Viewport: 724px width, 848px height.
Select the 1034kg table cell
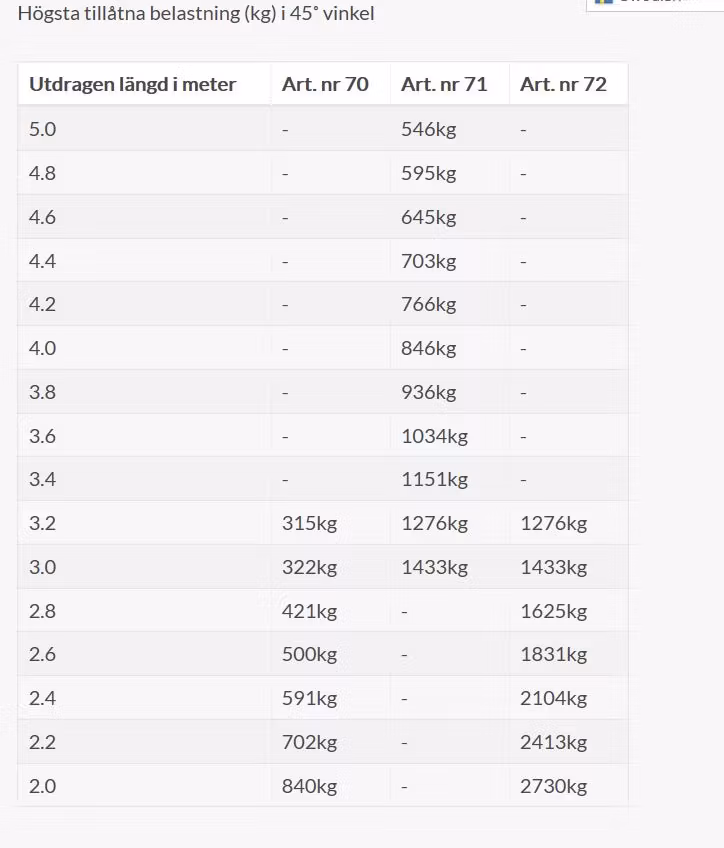[434, 436]
